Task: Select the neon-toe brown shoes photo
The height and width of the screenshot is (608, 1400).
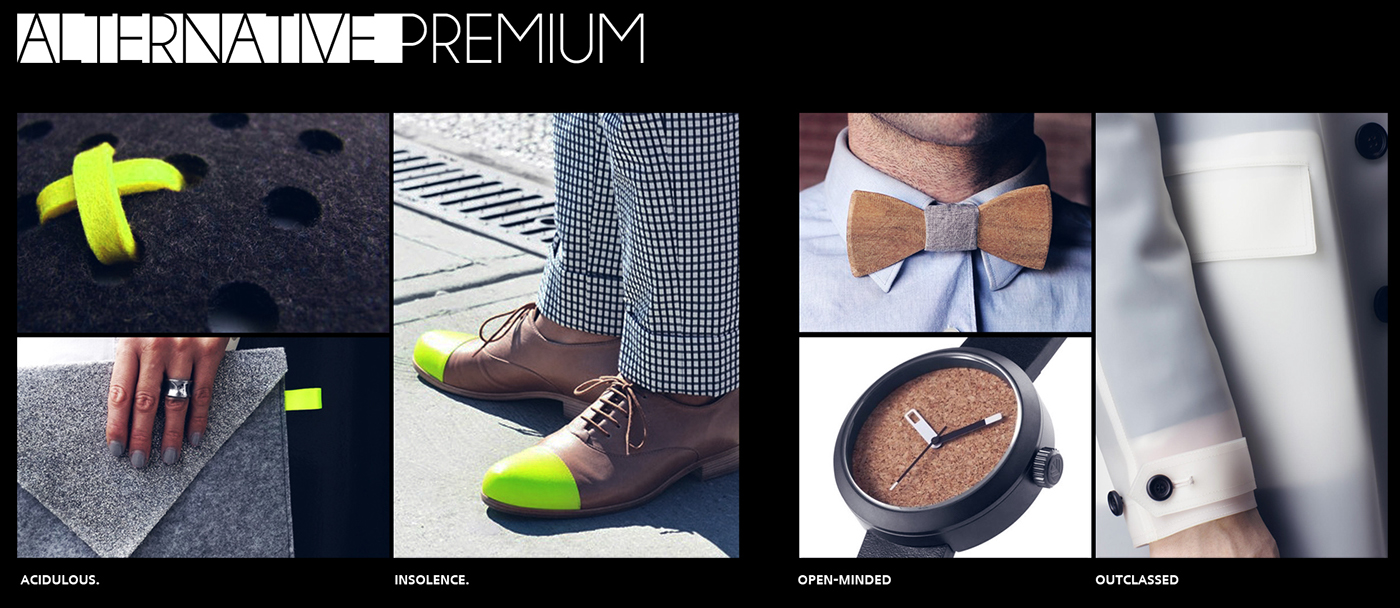Action: (566, 335)
